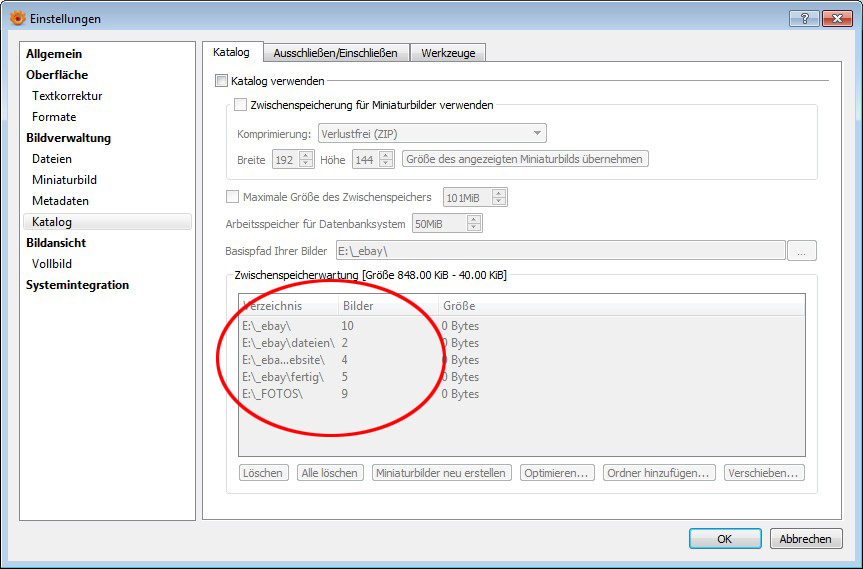863x569 pixels.
Task: Click the Höhe input field
Action: [x=366, y=160]
